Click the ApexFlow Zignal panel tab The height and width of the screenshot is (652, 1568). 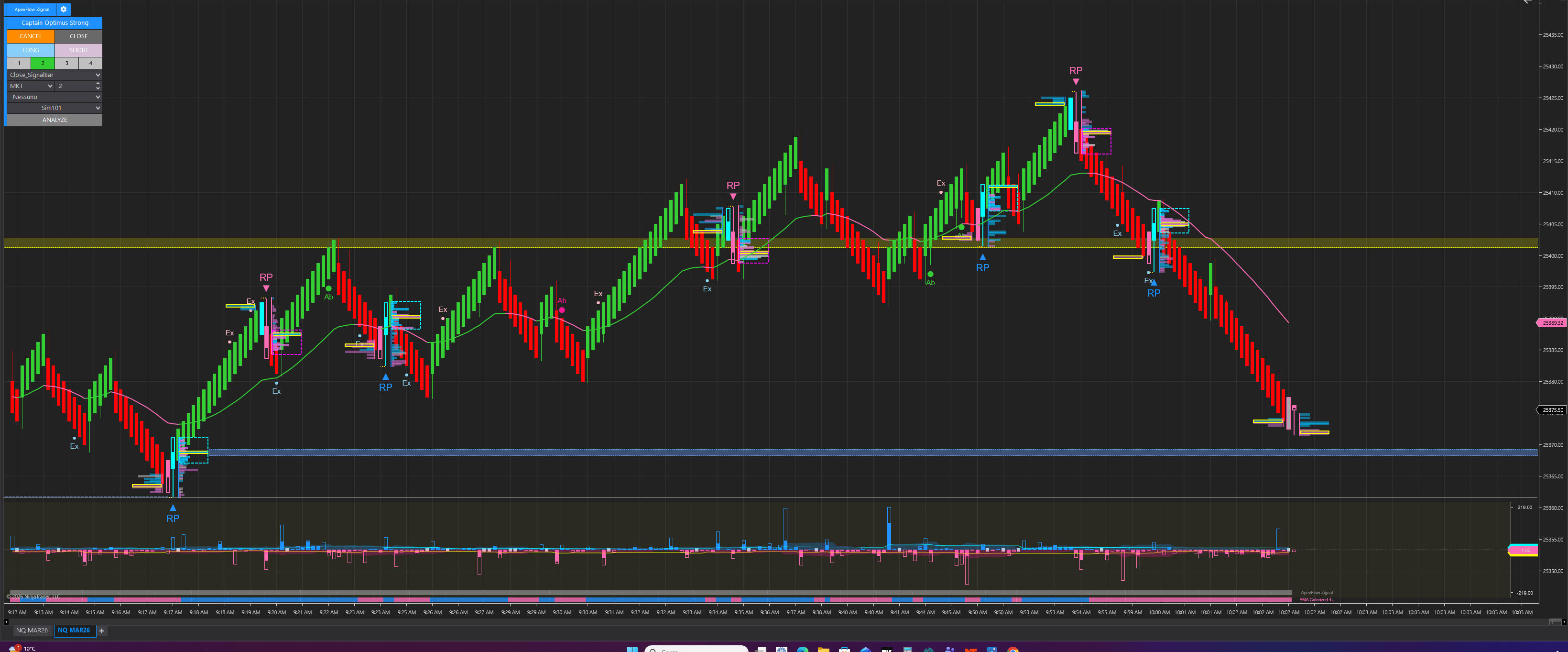coord(32,9)
